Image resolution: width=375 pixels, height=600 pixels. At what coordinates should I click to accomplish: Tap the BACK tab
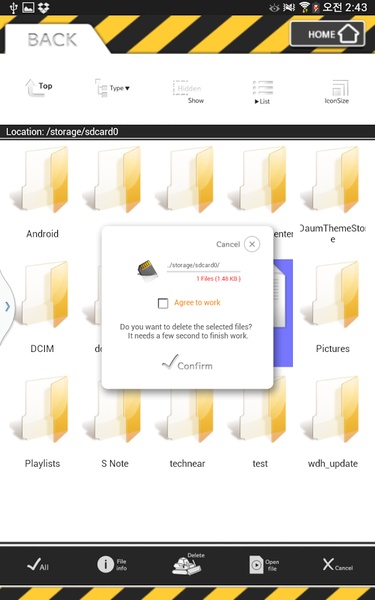[52, 39]
